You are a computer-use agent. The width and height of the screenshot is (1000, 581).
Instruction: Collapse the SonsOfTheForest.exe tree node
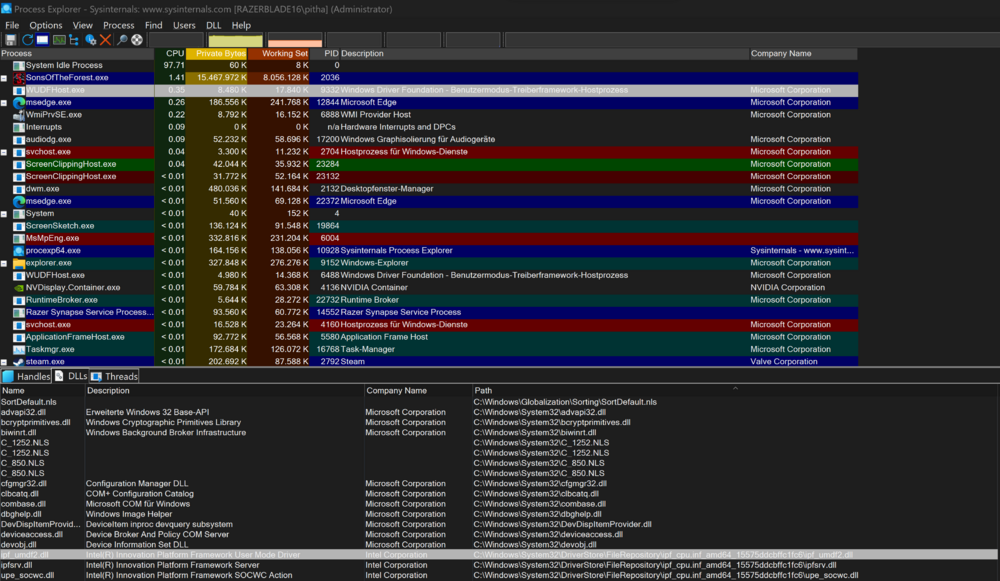click(4, 78)
